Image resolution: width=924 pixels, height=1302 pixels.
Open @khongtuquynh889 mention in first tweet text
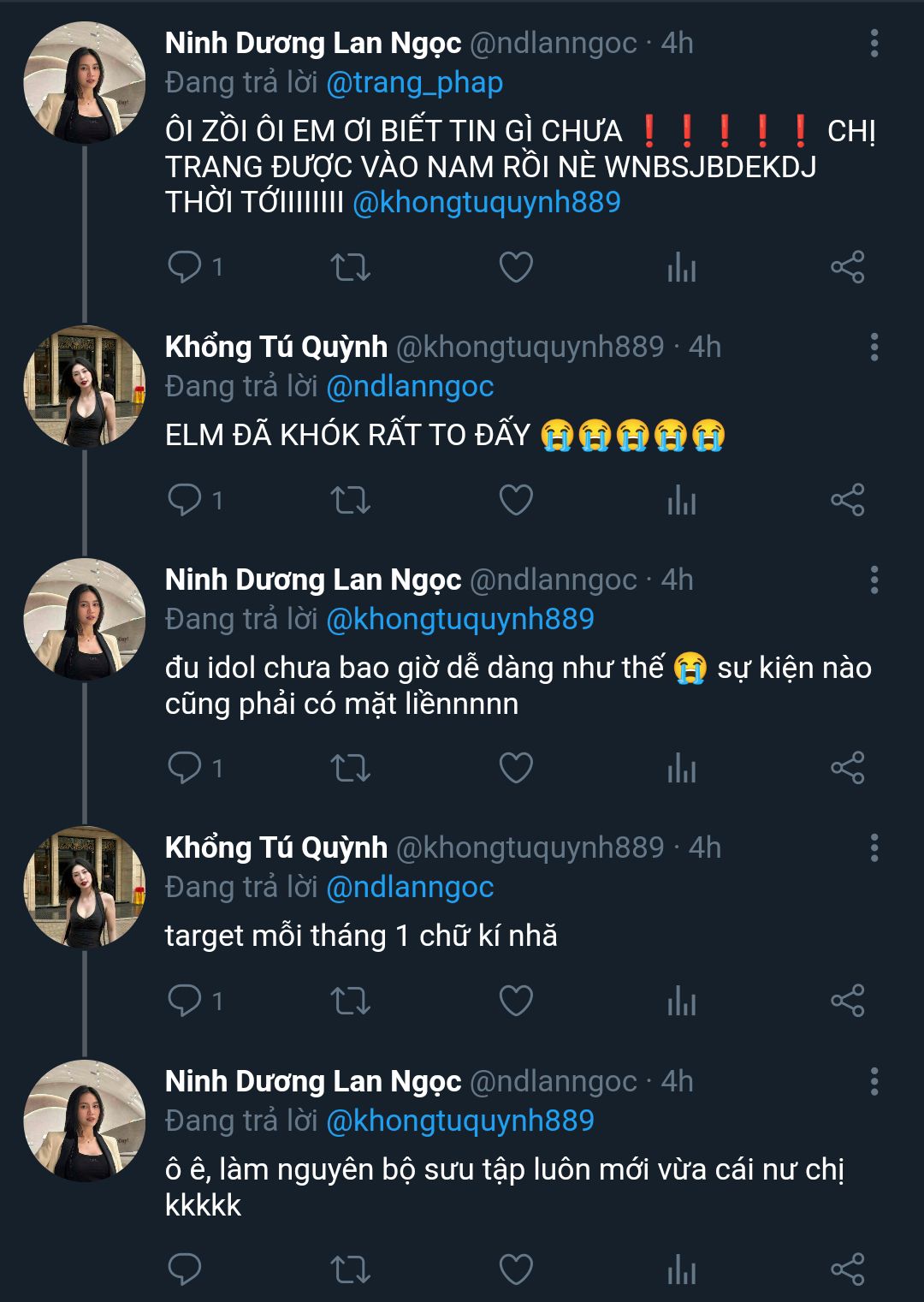point(487,203)
